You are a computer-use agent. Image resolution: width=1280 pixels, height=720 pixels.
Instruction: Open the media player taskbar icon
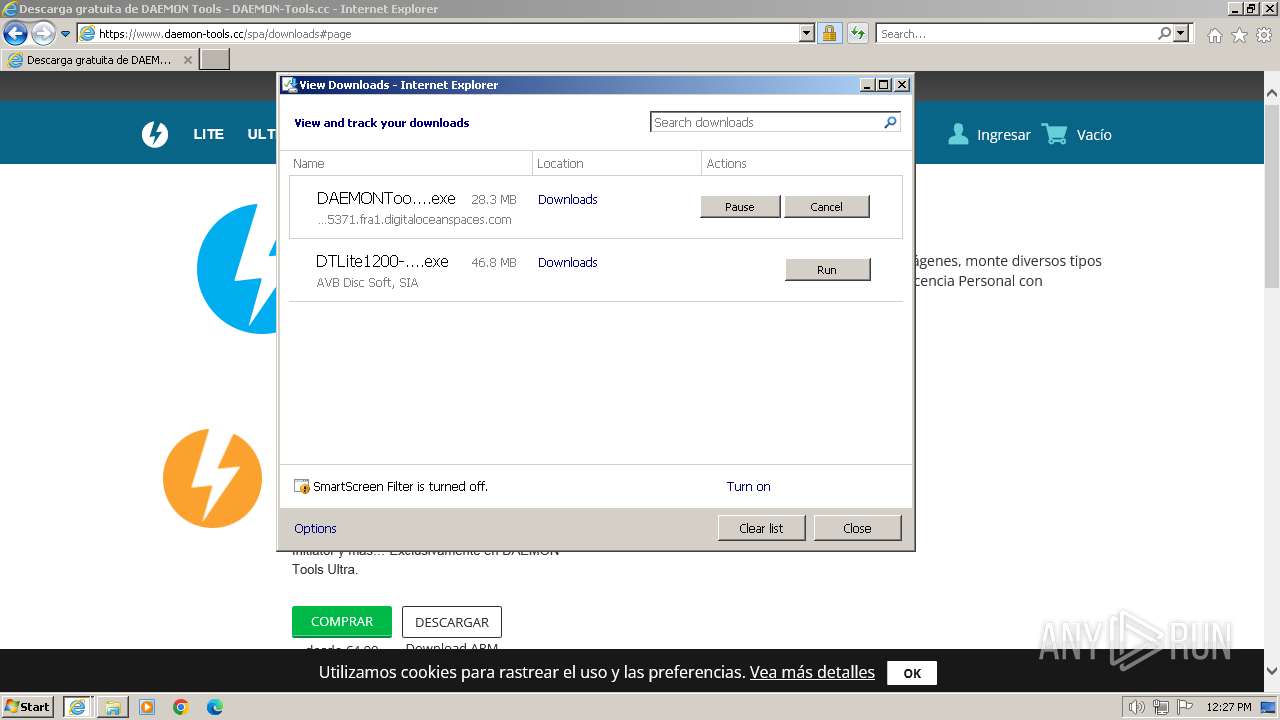pos(147,707)
